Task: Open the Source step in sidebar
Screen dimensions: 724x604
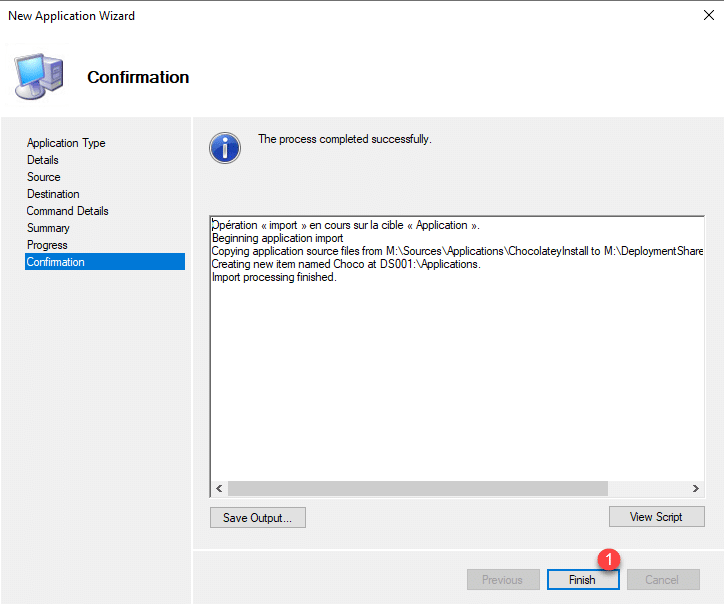Action: click(44, 177)
